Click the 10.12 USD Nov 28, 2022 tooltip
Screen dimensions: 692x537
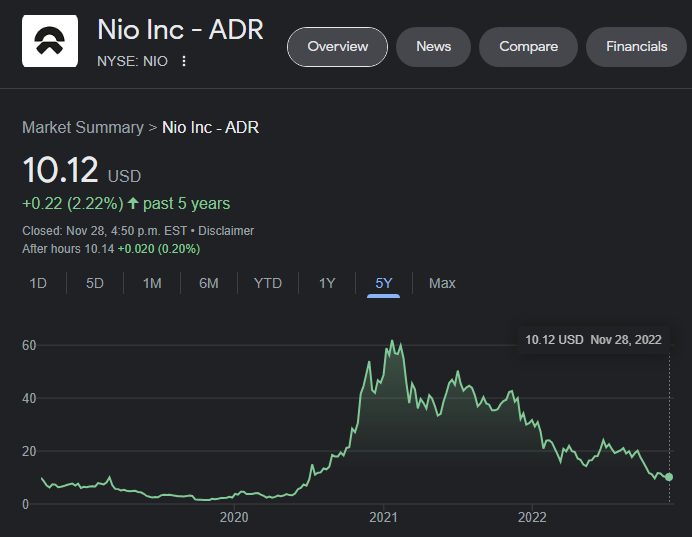click(593, 340)
